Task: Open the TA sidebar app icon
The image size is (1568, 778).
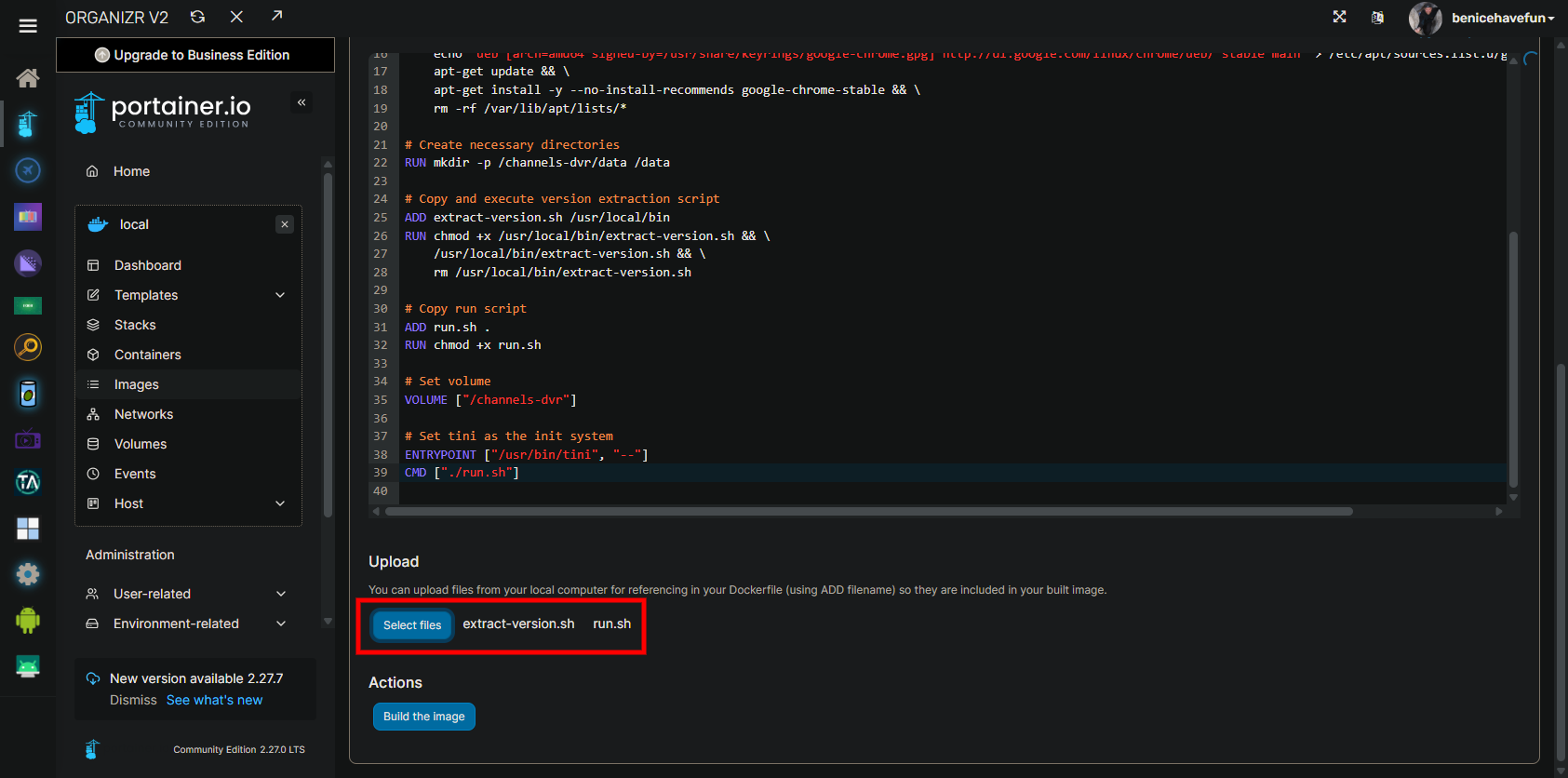Action: click(28, 482)
